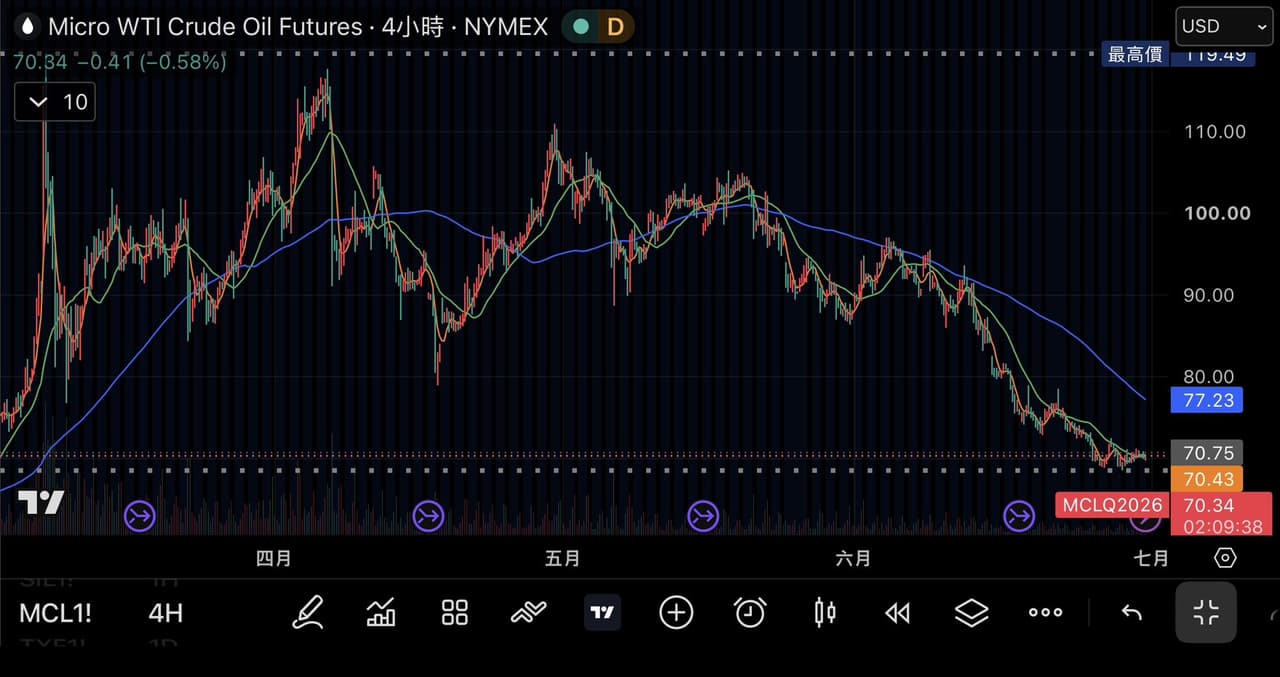
Task: Open the three-dot more options menu
Action: pos(1046,612)
